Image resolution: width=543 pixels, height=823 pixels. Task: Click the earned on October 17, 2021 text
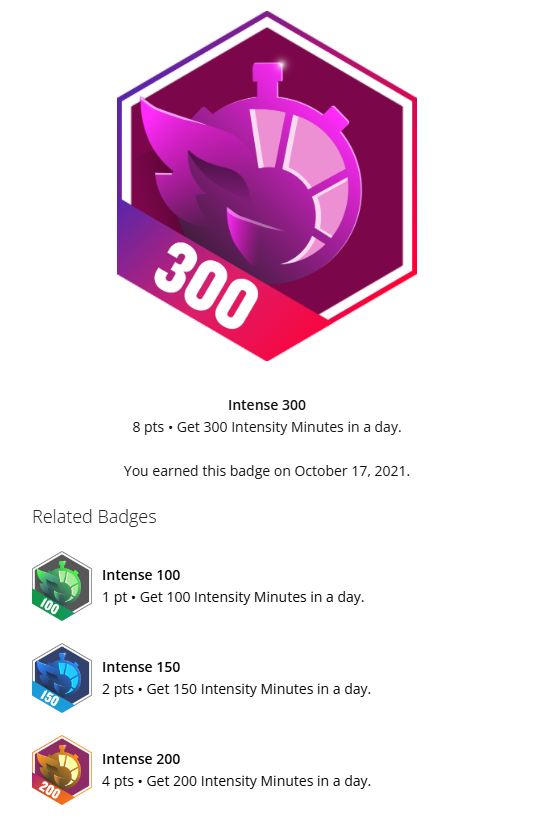pos(267,471)
